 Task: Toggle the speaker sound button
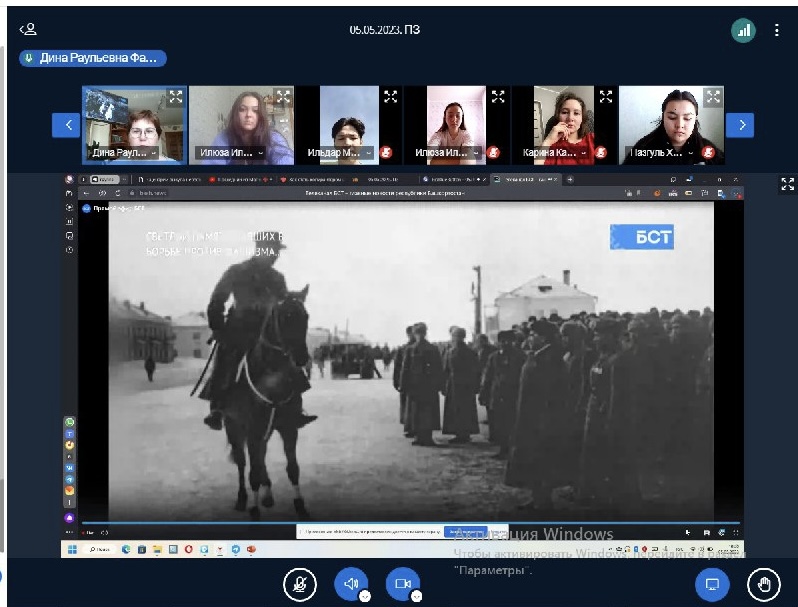[351, 583]
